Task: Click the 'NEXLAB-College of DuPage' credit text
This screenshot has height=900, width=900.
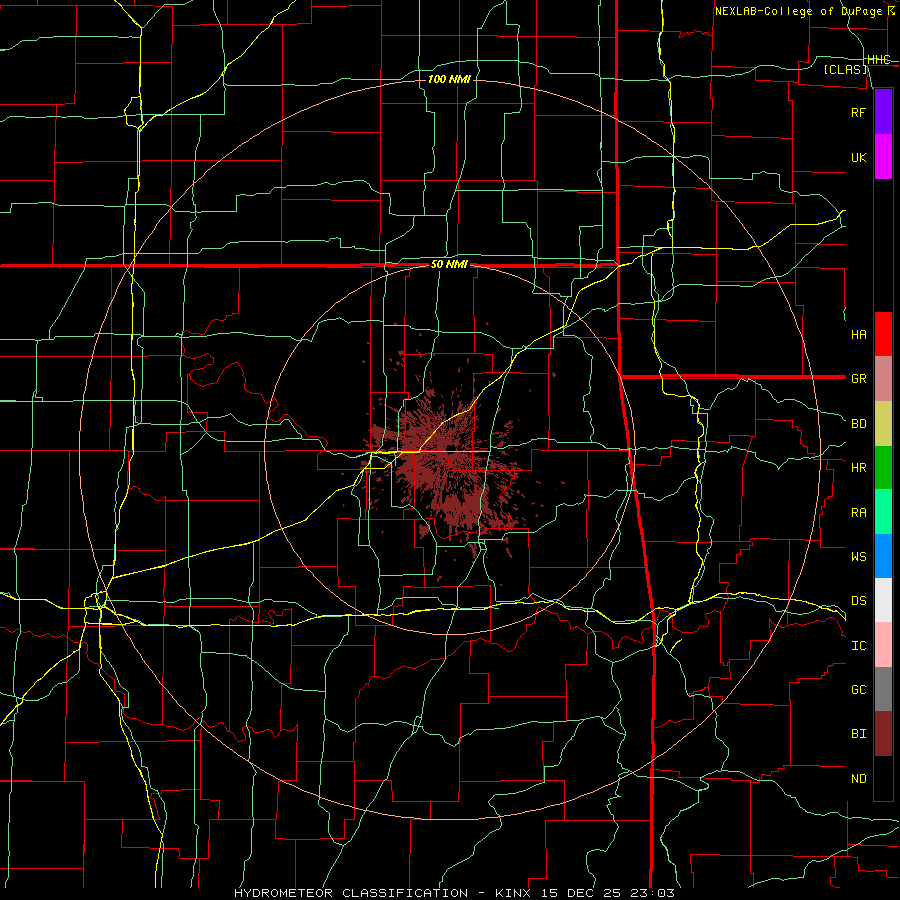Action: click(798, 11)
